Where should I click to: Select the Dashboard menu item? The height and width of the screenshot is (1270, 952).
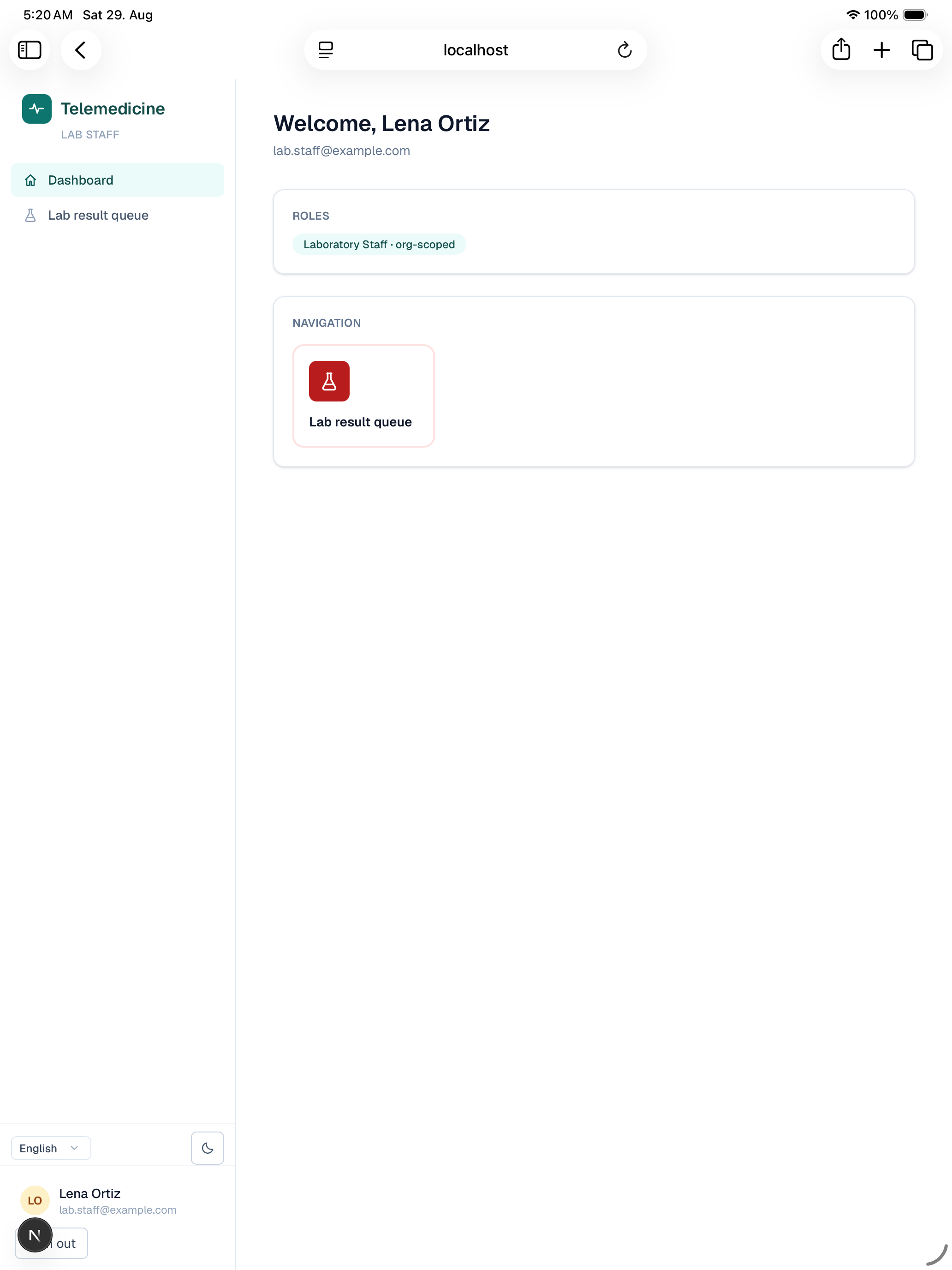(118, 180)
